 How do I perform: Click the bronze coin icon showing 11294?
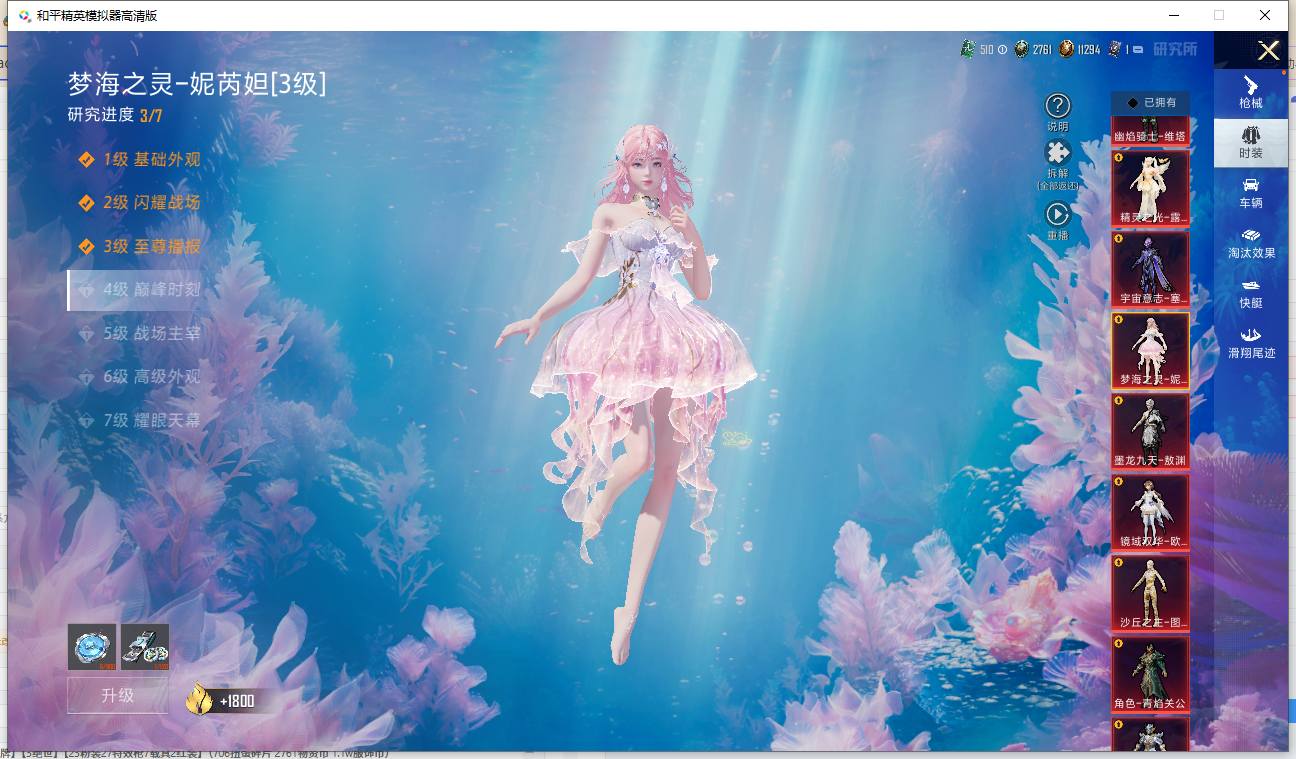pyautogui.click(x=1067, y=49)
